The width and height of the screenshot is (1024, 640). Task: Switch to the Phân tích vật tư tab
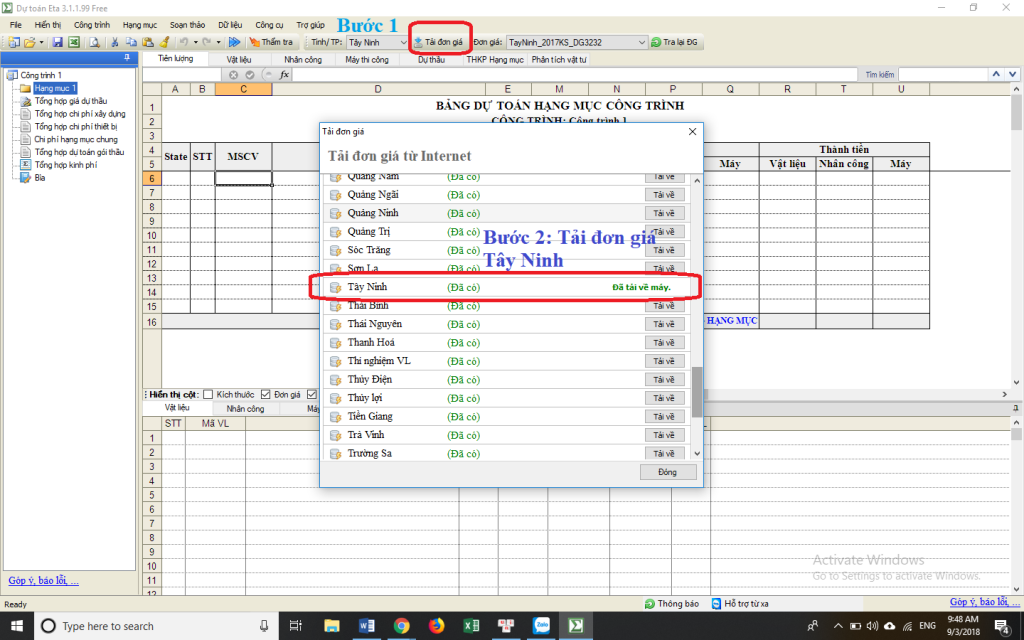tap(559, 60)
